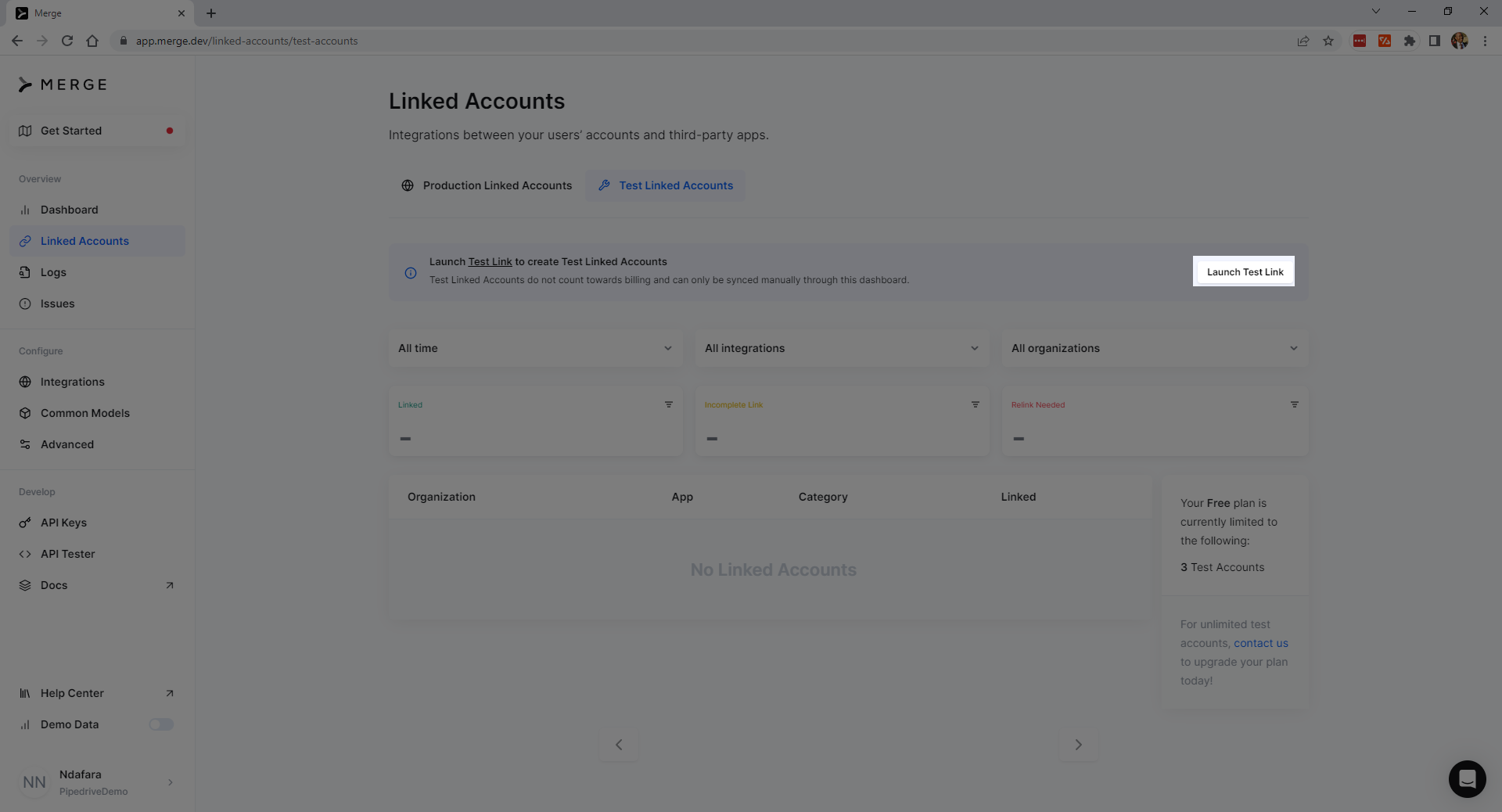This screenshot has height=812, width=1502.
Task: Select API Keys from the Develop section
Action: 63,523
